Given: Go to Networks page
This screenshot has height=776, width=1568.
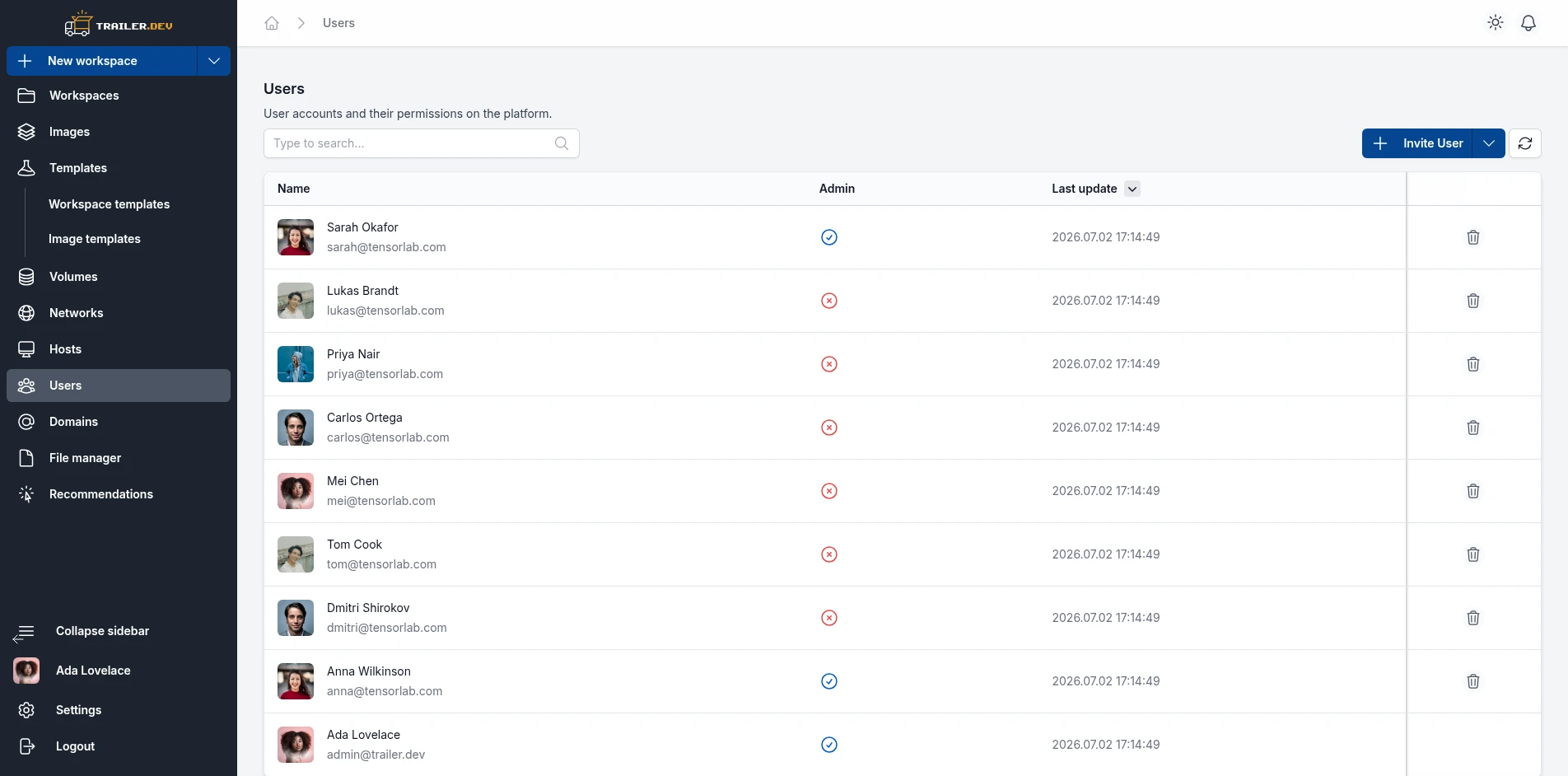Looking at the screenshot, I should [119, 313].
